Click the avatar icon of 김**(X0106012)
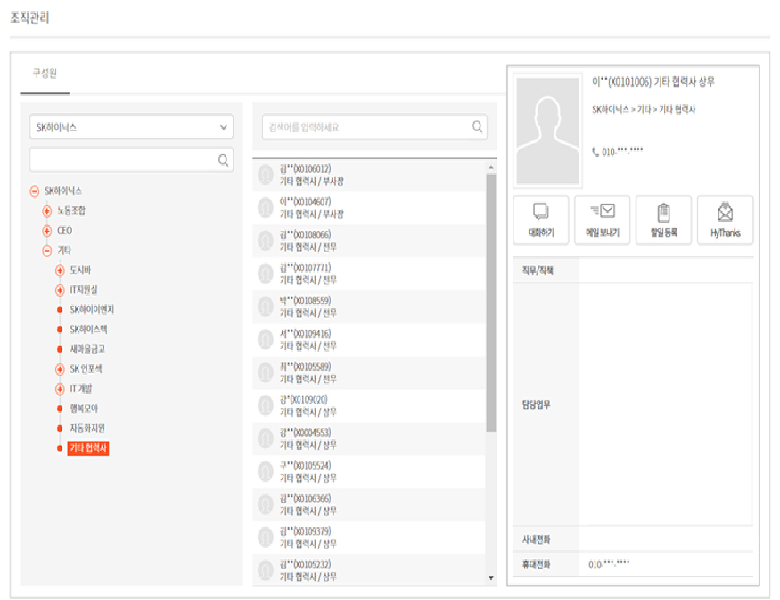Screen dimensions: 780x600 pos(266,175)
